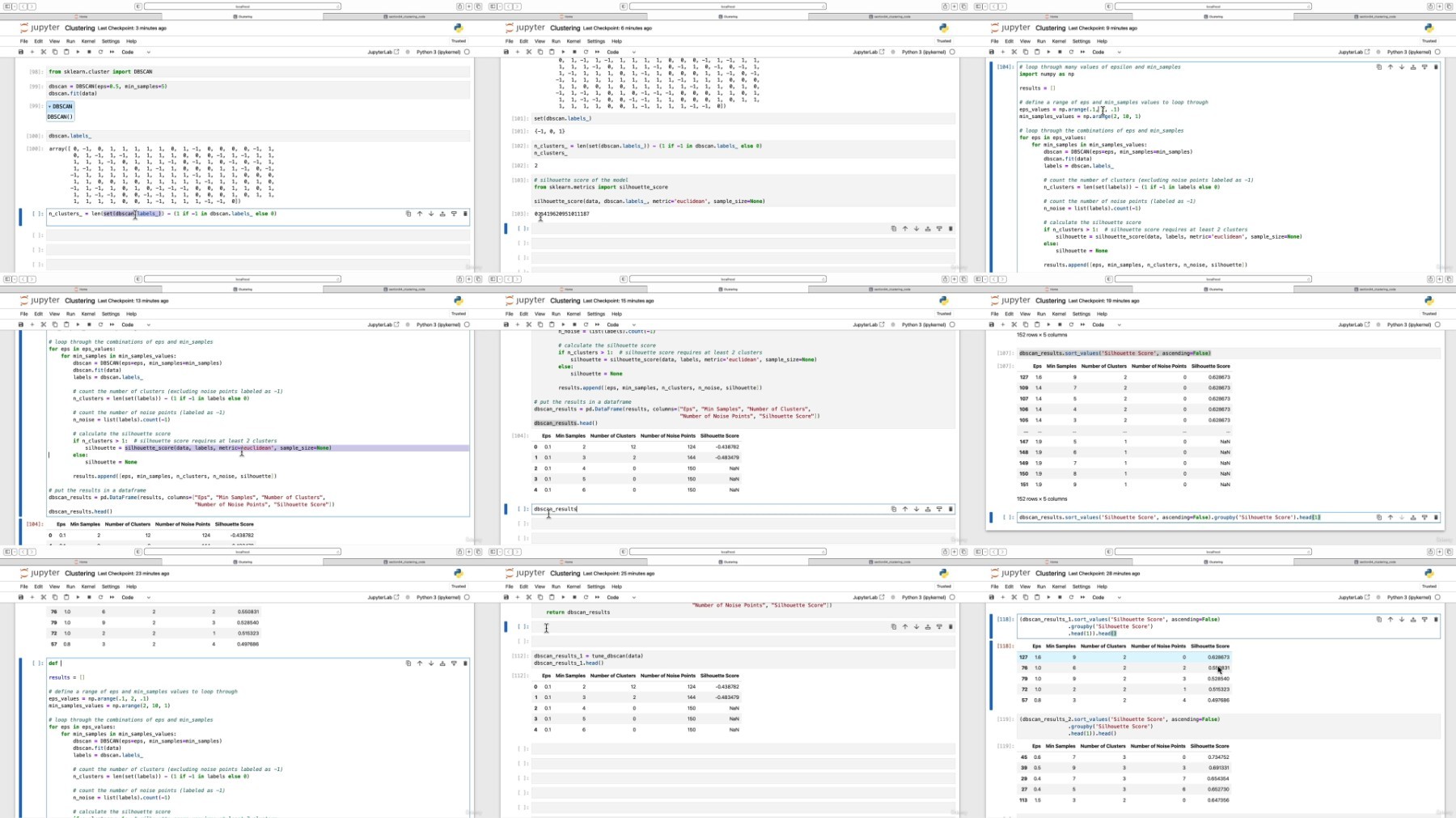Move cell down arrow, 6-minutes-checkpoint window

(x=916, y=228)
